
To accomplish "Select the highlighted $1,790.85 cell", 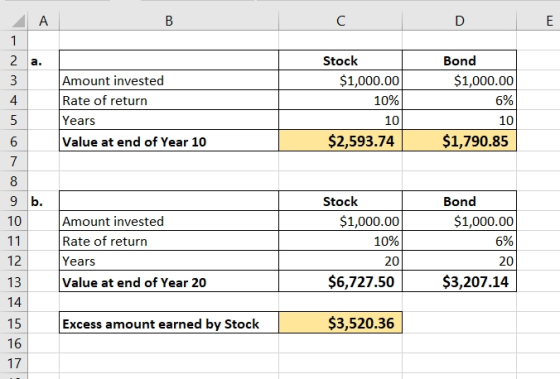I will 459,141.
